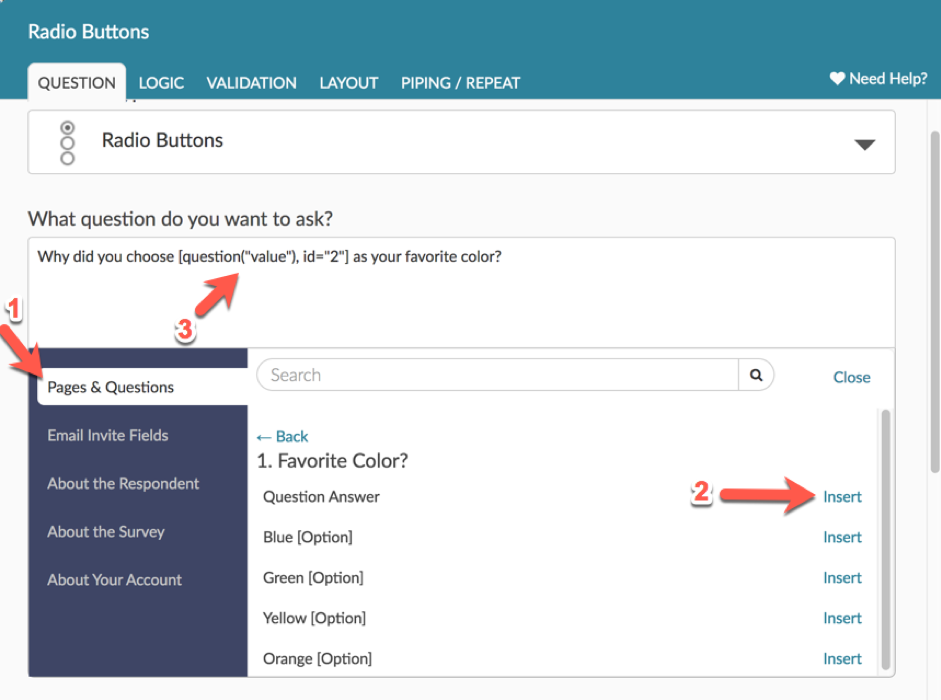Select the QUESTION tab
The image size is (941, 700).
(x=77, y=83)
